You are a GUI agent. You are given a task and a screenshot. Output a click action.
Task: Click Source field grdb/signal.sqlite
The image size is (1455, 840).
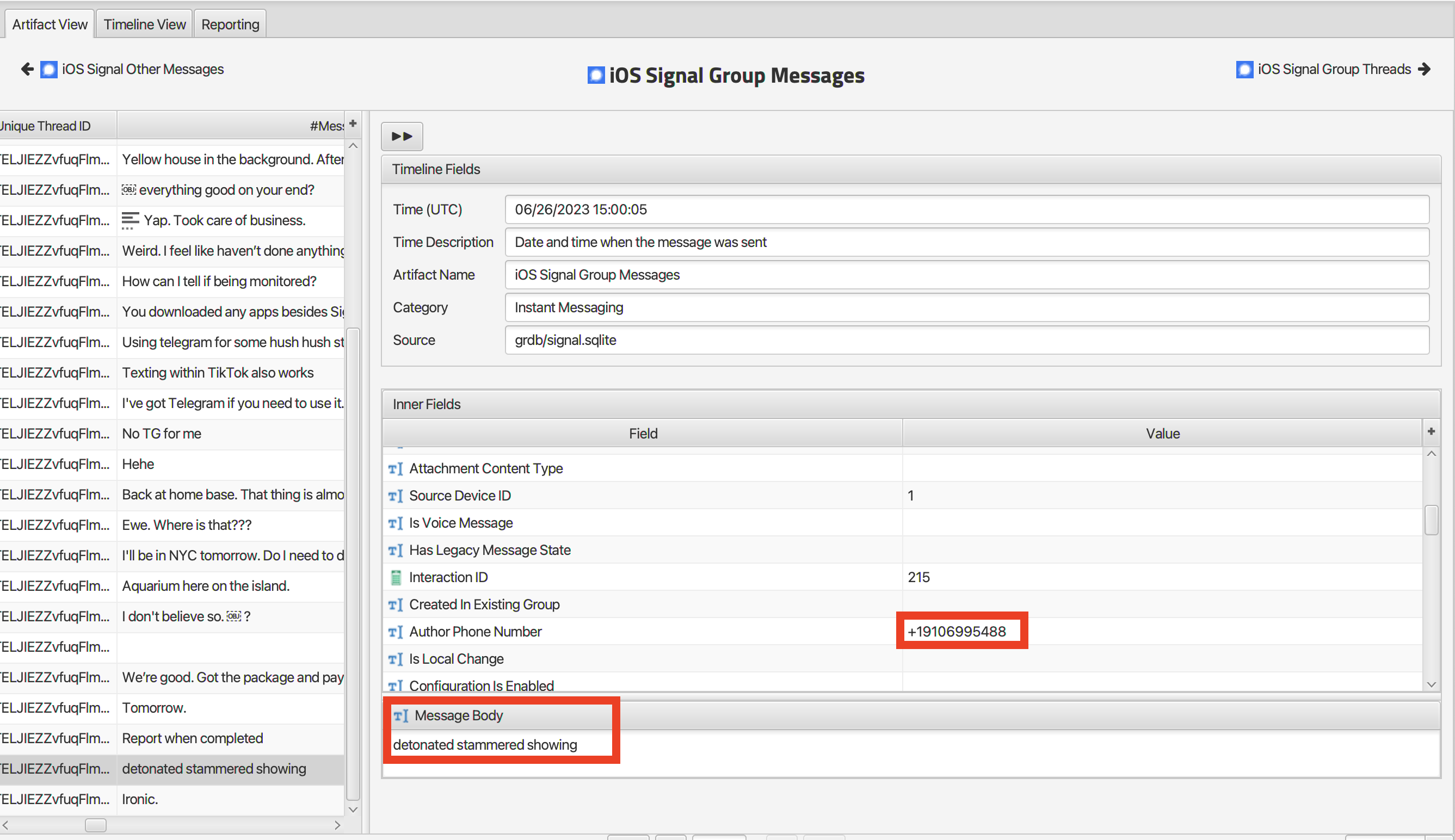click(x=967, y=340)
